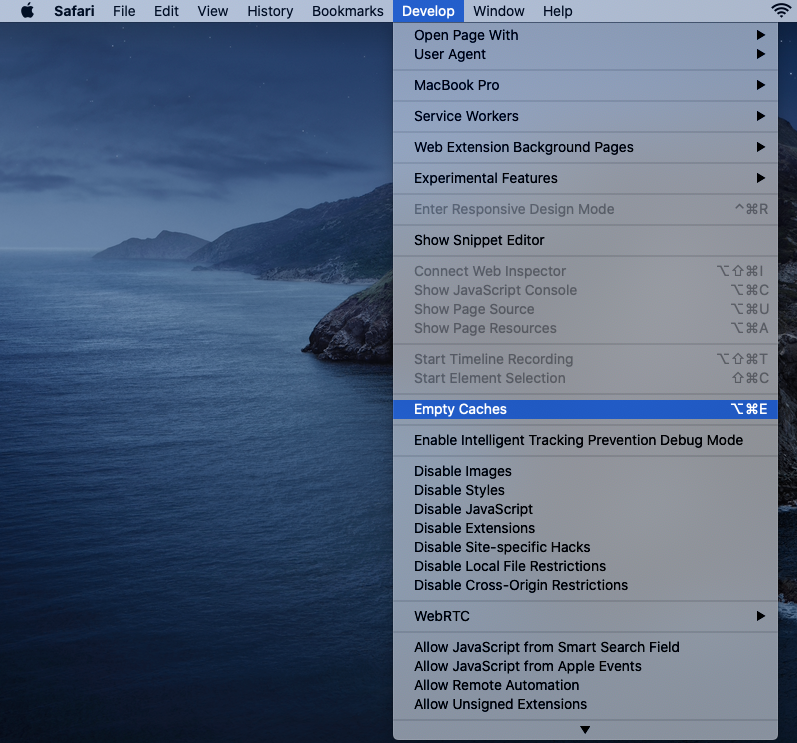The image size is (797, 743).
Task: Open the Edit menu
Action: [x=166, y=11]
